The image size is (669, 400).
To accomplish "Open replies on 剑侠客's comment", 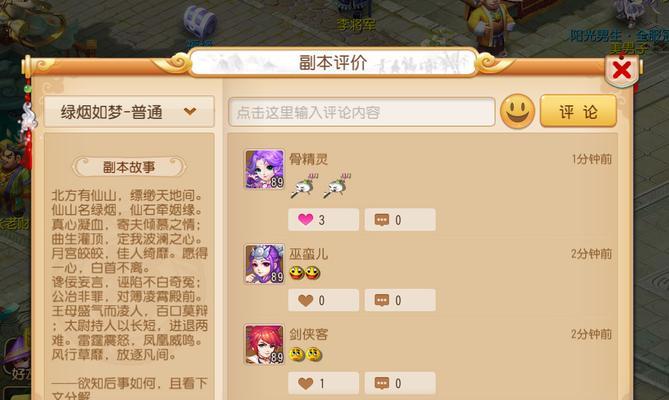I will [x=400, y=383].
